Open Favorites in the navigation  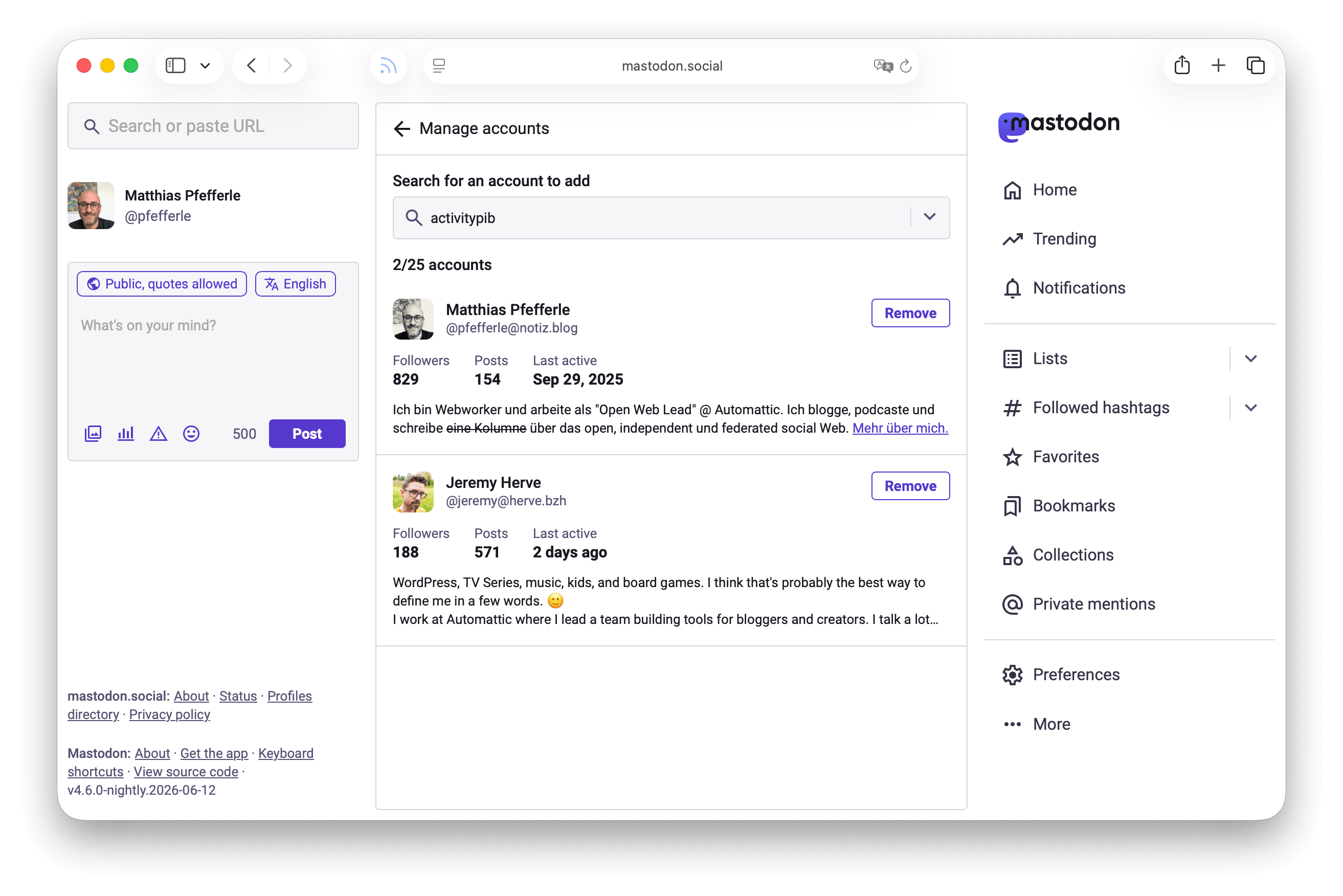(x=1051, y=457)
